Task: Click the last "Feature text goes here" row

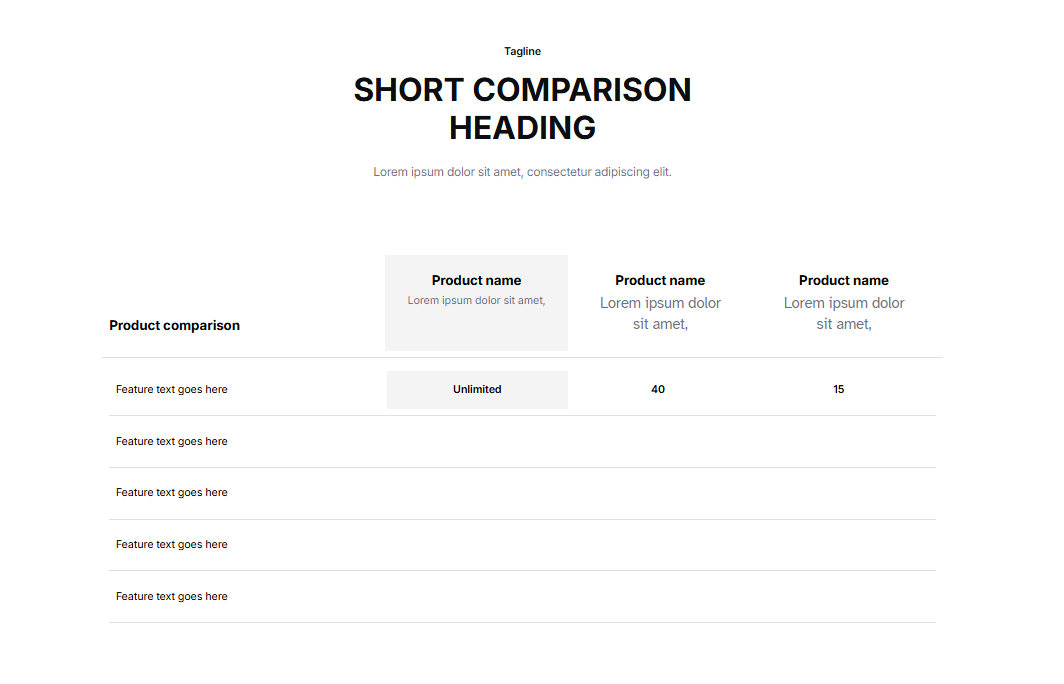Action: pos(172,597)
